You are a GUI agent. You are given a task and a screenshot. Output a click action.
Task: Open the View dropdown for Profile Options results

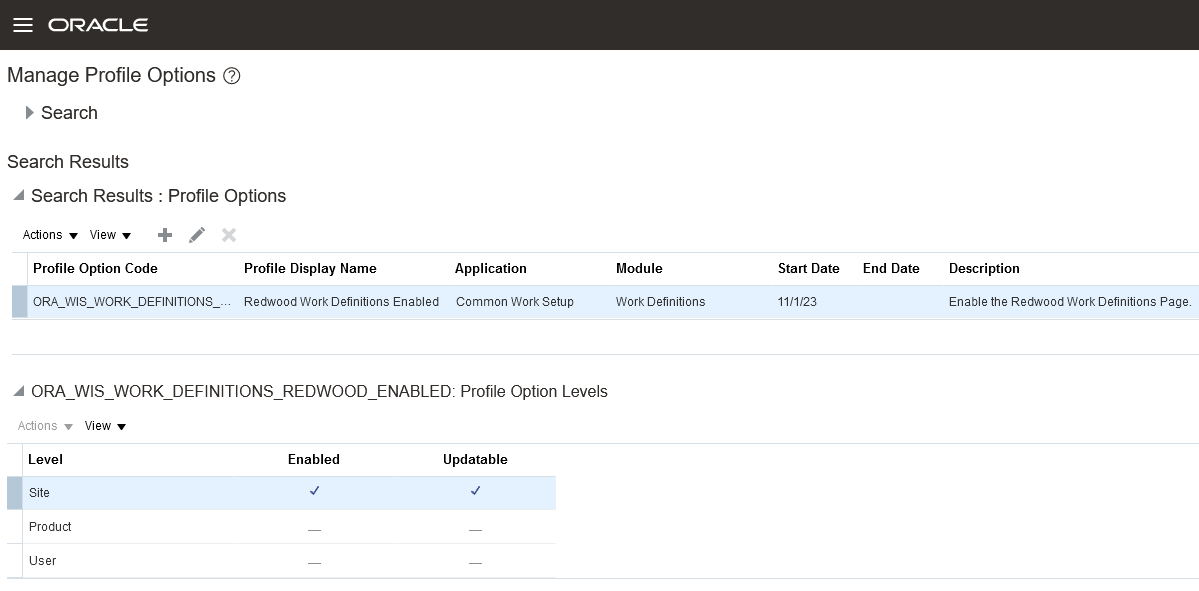[110, 234]
